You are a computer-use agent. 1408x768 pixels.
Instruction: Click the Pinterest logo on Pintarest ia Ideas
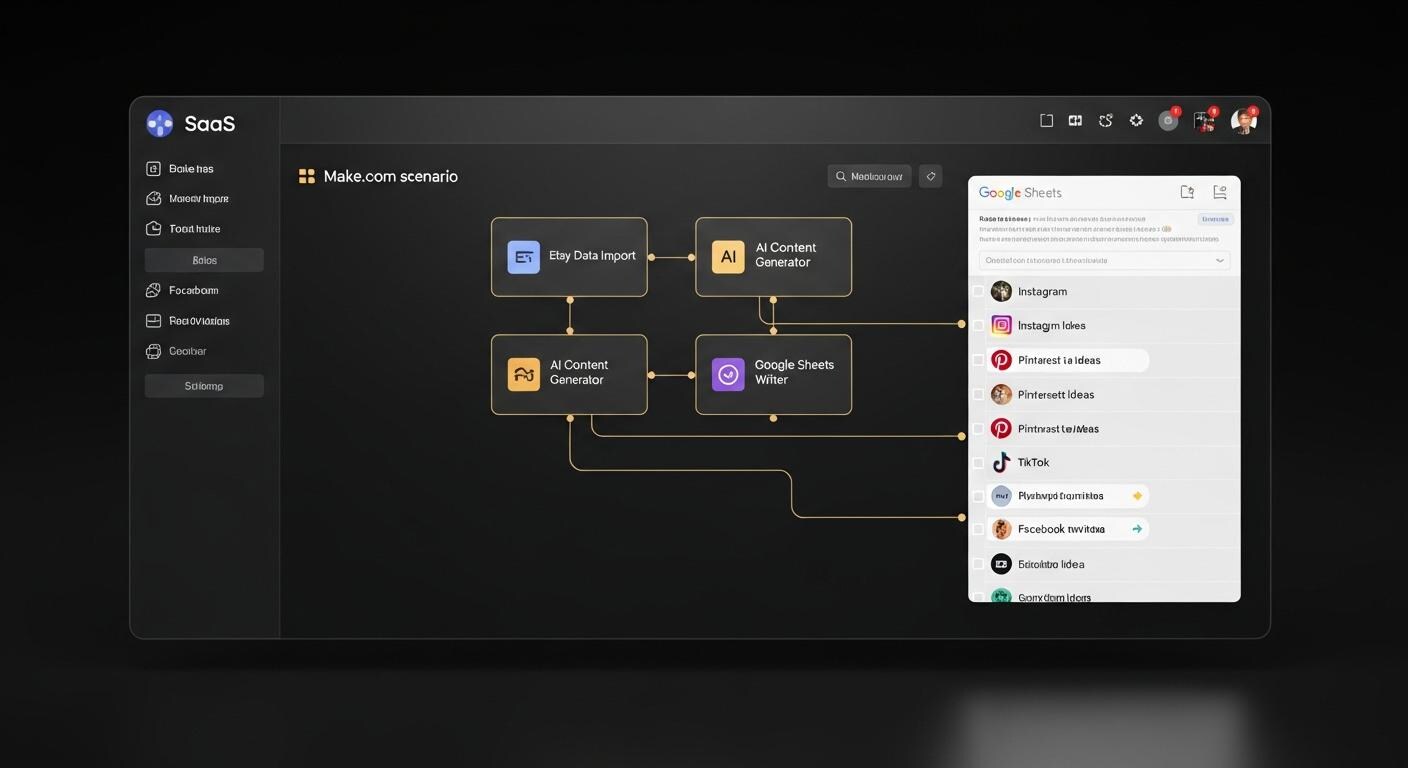[1001, 360]
